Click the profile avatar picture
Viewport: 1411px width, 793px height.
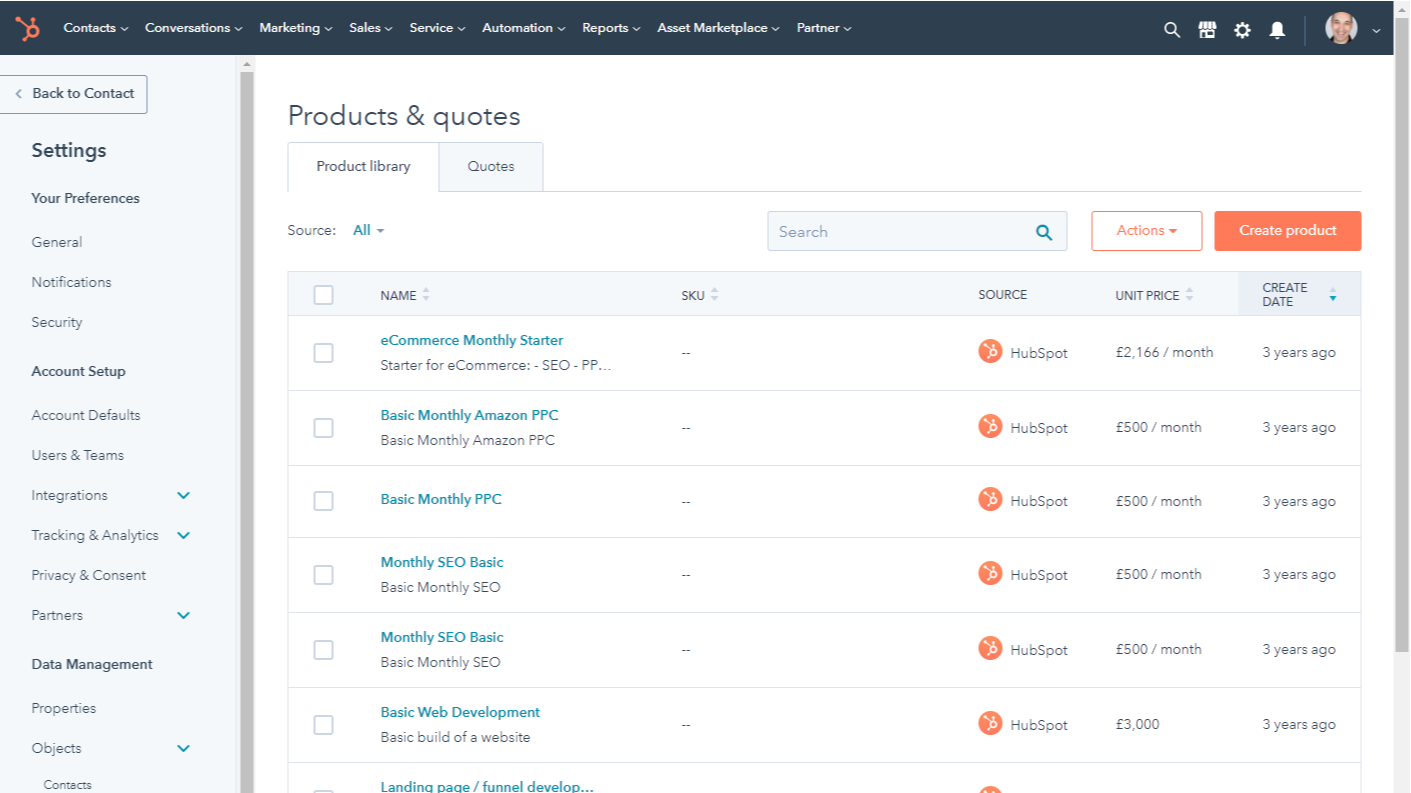[x=1341, y=28]
